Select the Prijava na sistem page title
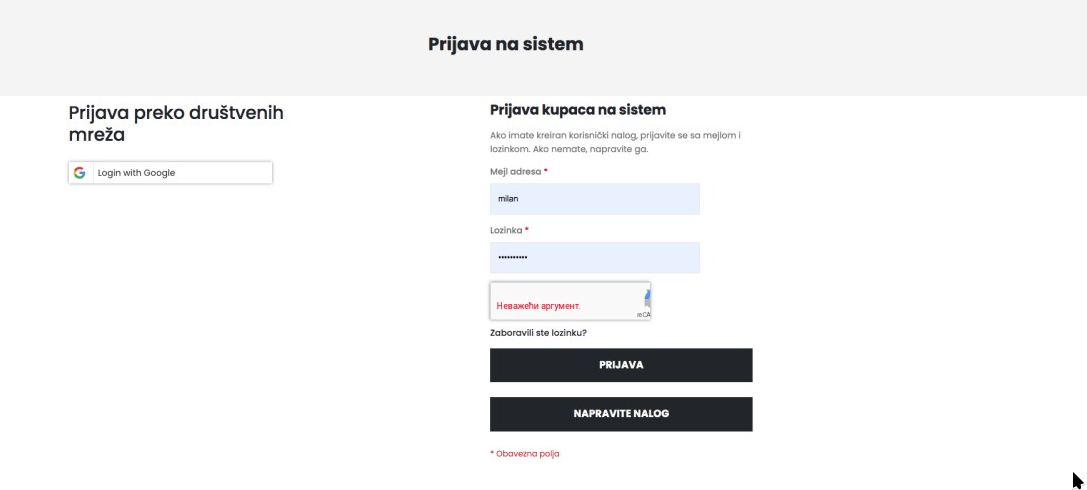Screen dimensions: 1087x490 [x=505, y=44]
